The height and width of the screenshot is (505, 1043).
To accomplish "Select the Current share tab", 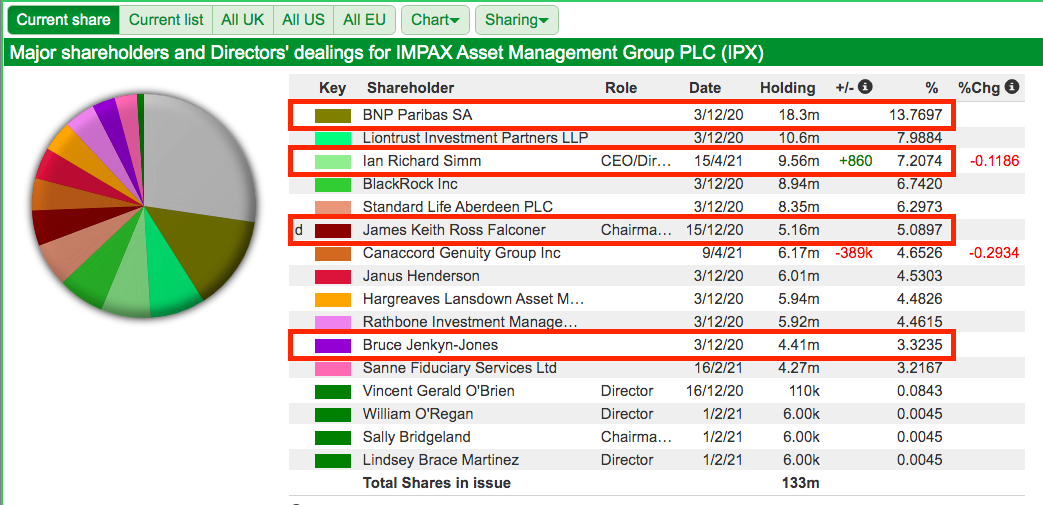I will point(63,20).
